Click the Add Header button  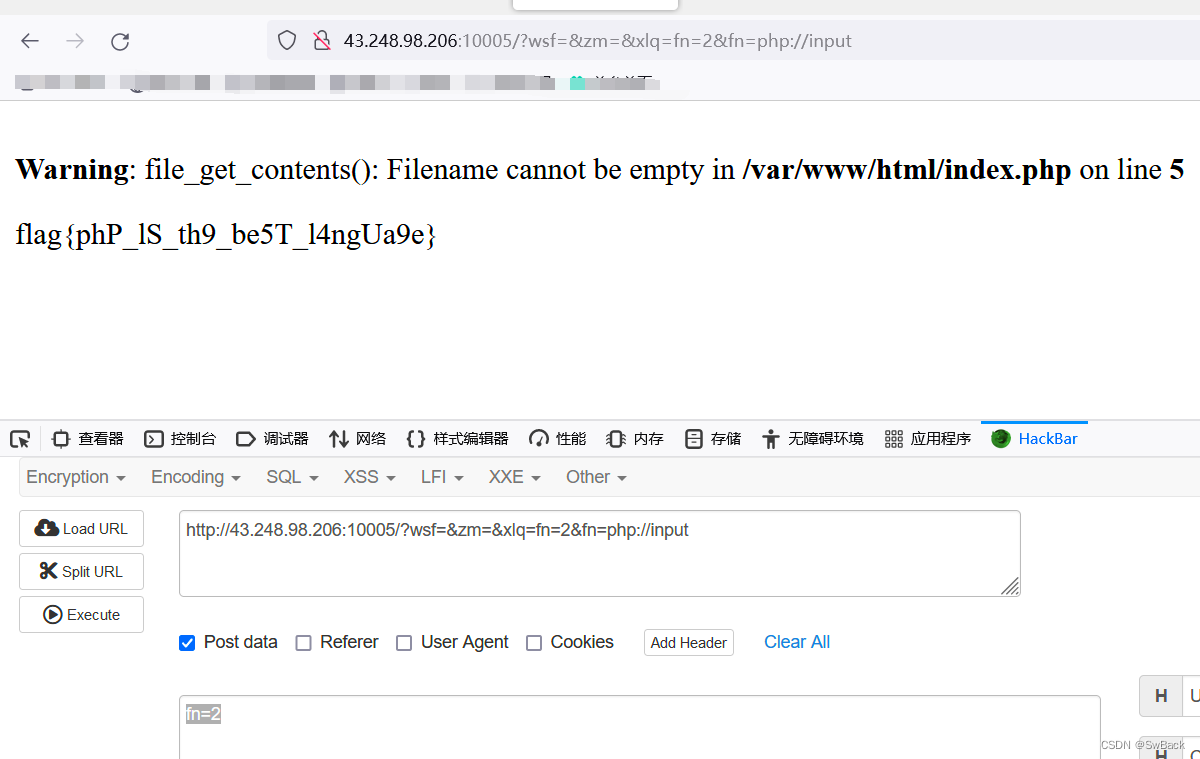click(x=689, y=643)
